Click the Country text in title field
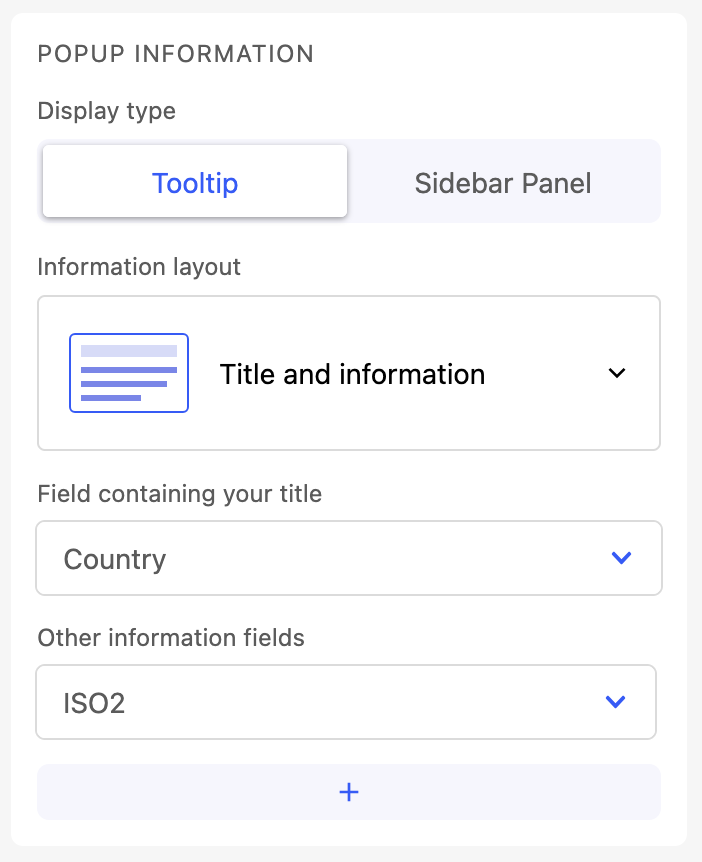Image resolution: width=702 pixels, height=862 pixels. tap(115, 559)
